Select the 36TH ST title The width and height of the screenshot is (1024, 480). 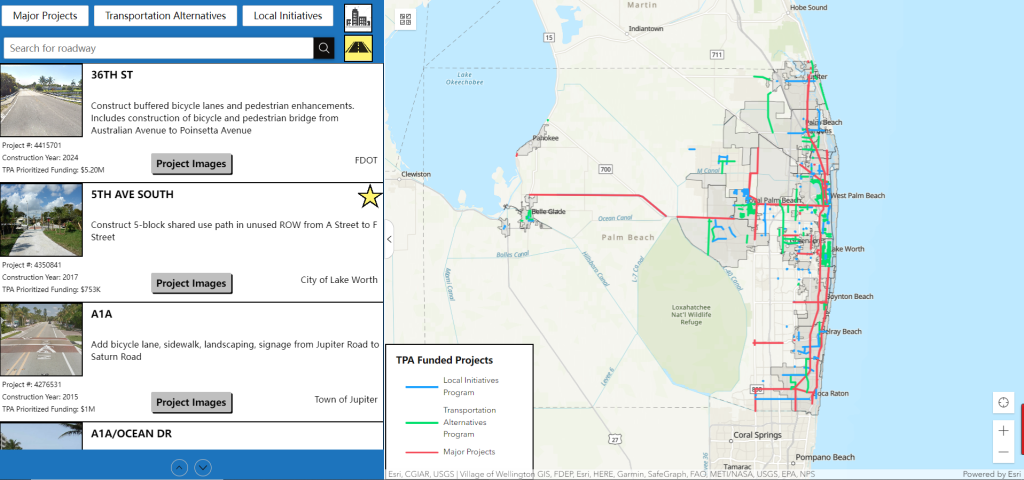point(112,75)
